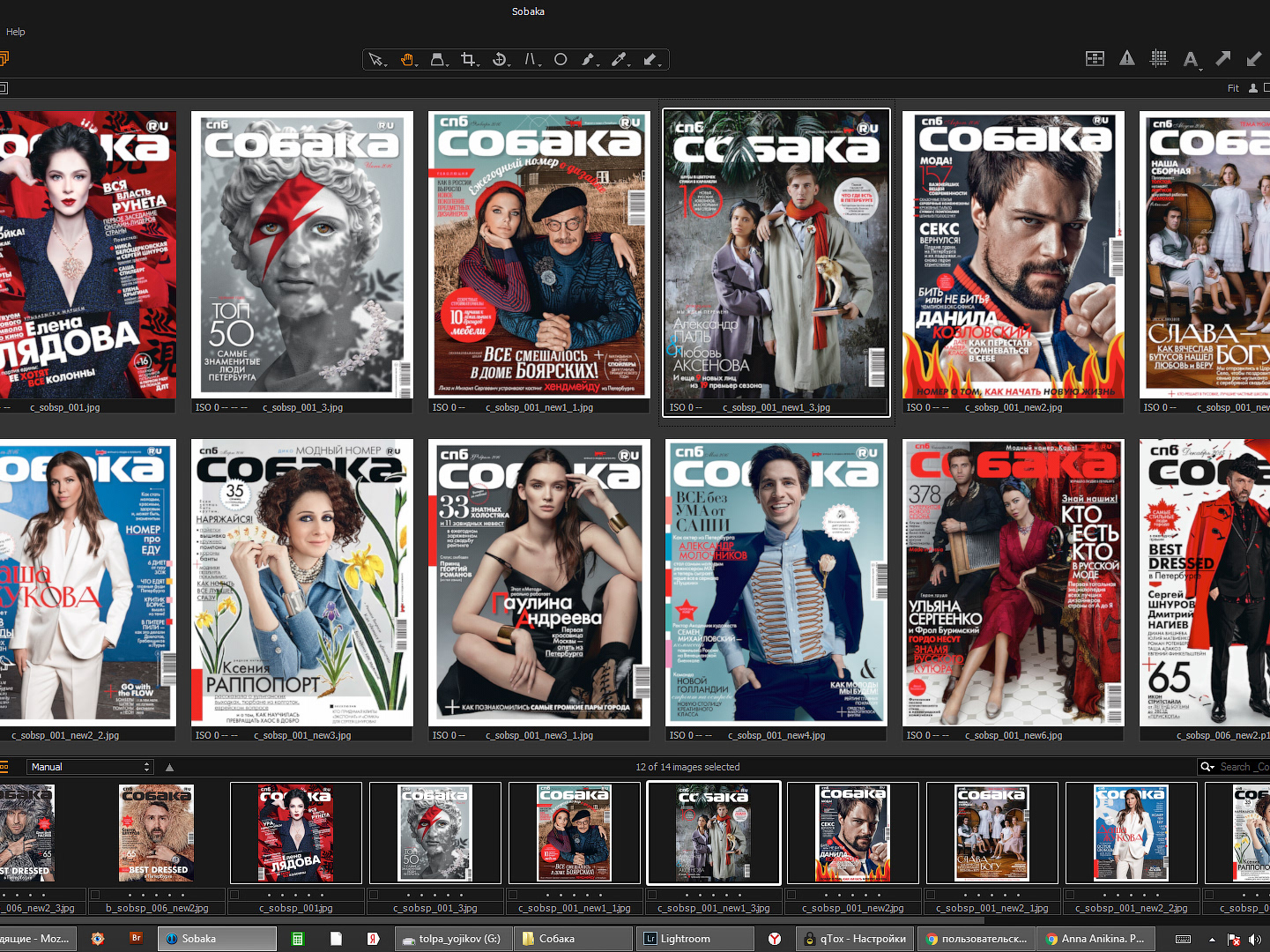
Task: Click the '12 of 14 images selected' status text
Action: (x=687, y=767)
